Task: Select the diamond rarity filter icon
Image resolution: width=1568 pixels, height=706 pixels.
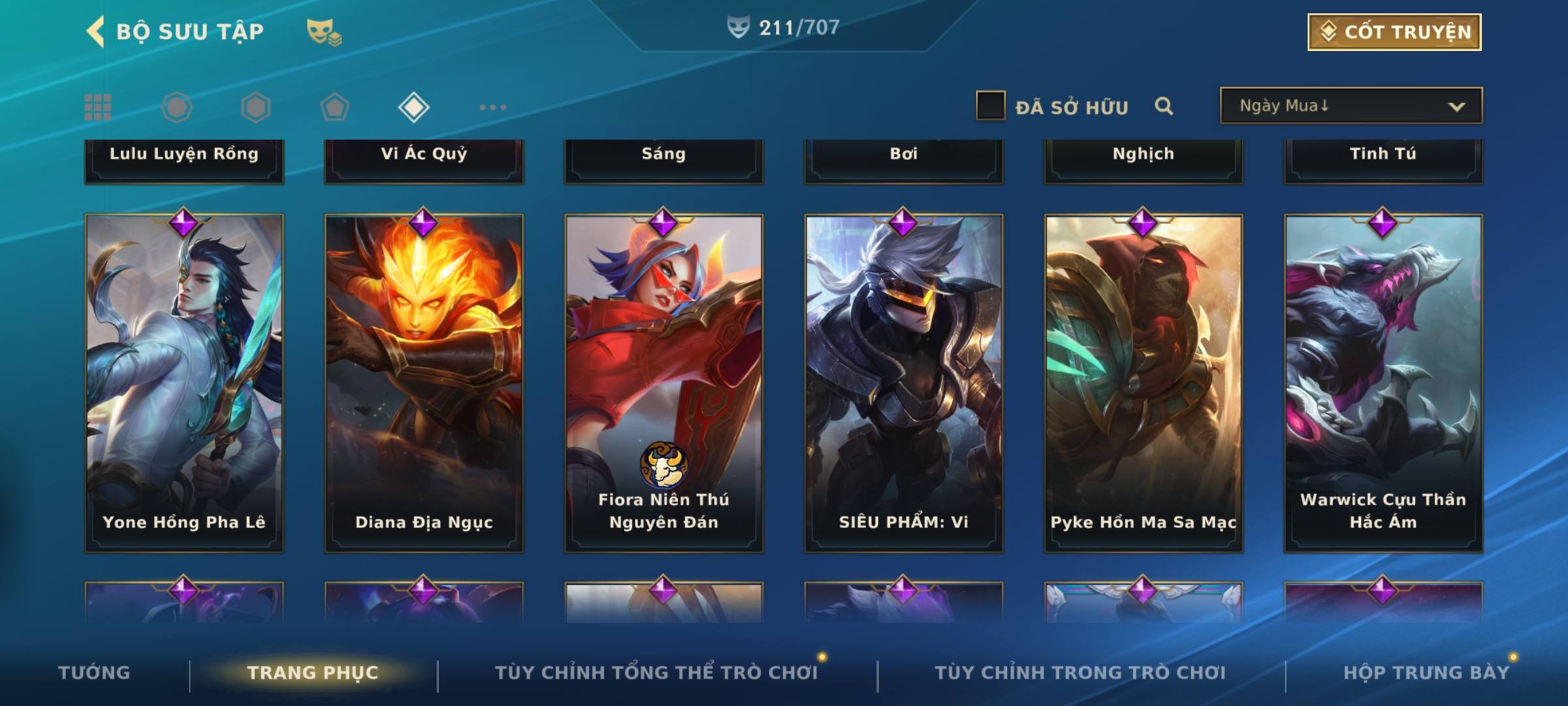Action: click(x=414, y=107)
